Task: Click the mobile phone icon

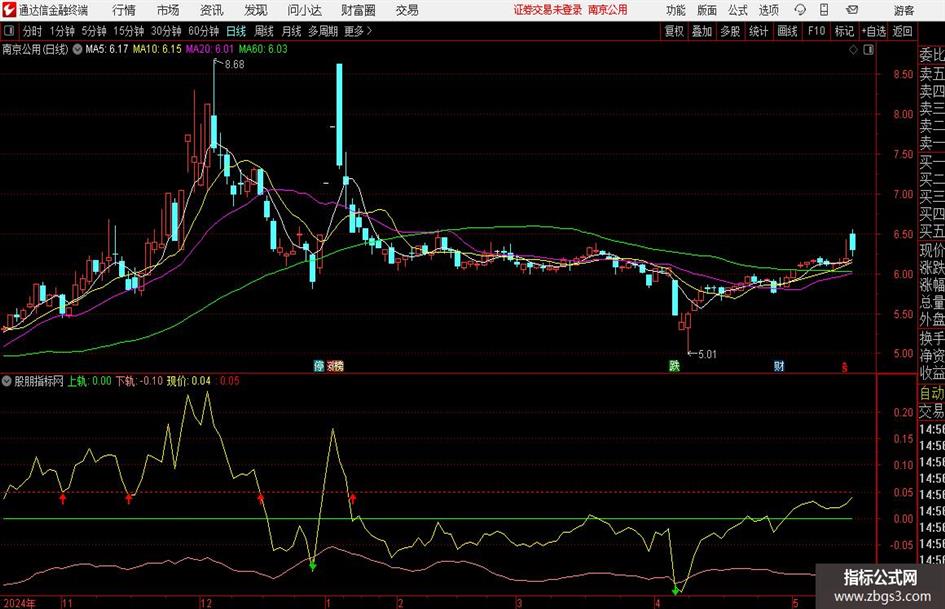Action: point(824,10)
